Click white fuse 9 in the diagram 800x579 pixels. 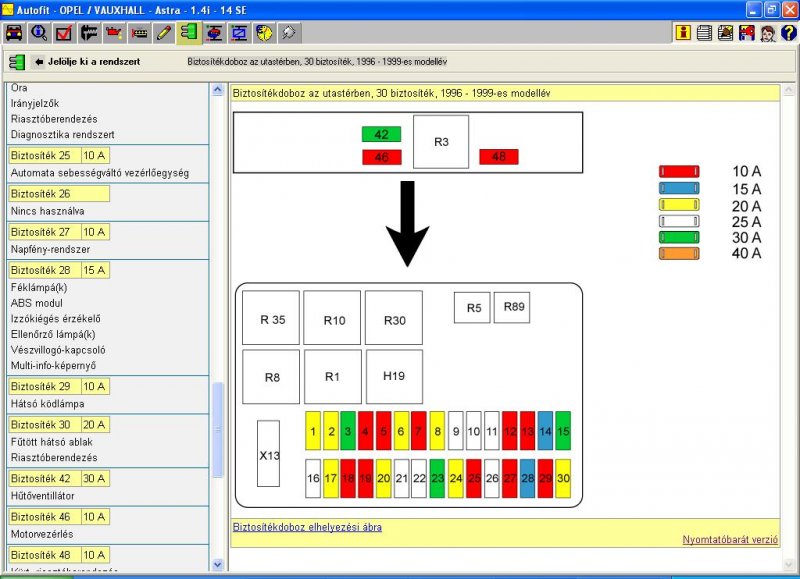456,431
